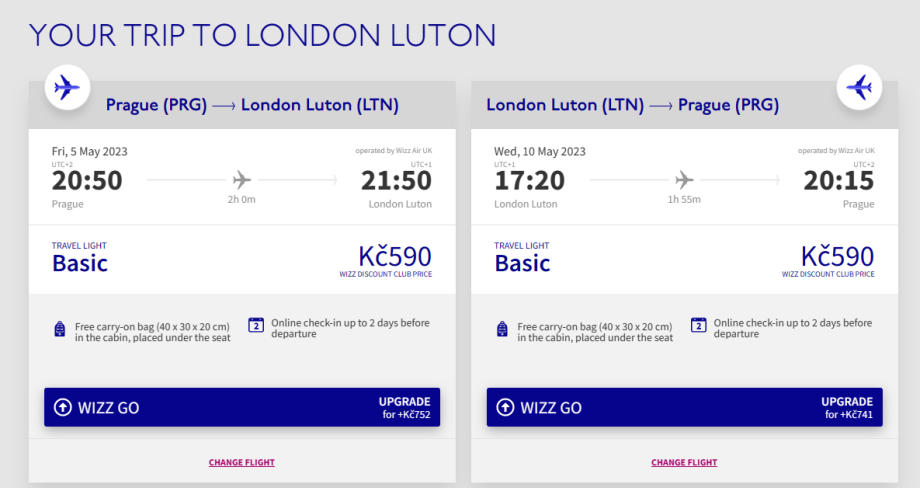The image size is (920, 488).
Task: Click the plane icon above 2h 0m duration
Action: tap(241, 180)
